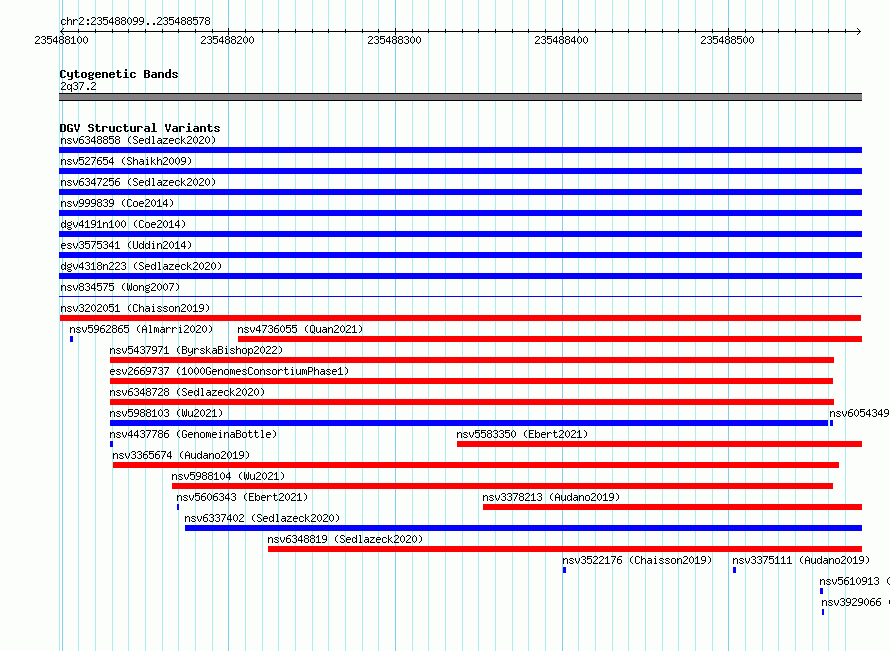This screenshot has height=651, width=890.
Task: Click nsv5988103 (Wu2021) label
Action: (166, 413)
